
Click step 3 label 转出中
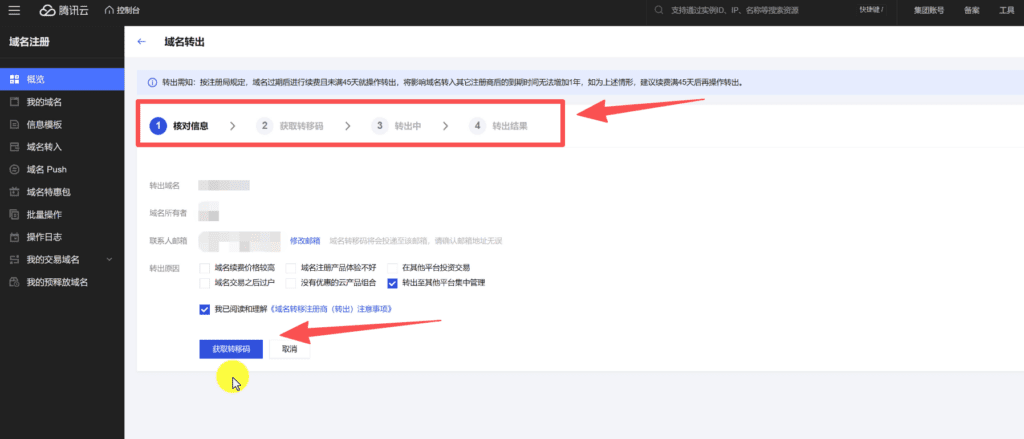click(408, 126)
